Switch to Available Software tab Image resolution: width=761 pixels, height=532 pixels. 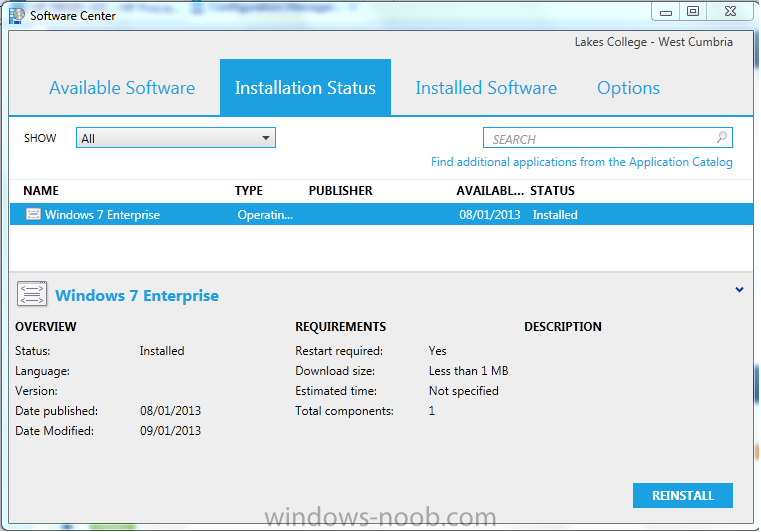(122, 88)
